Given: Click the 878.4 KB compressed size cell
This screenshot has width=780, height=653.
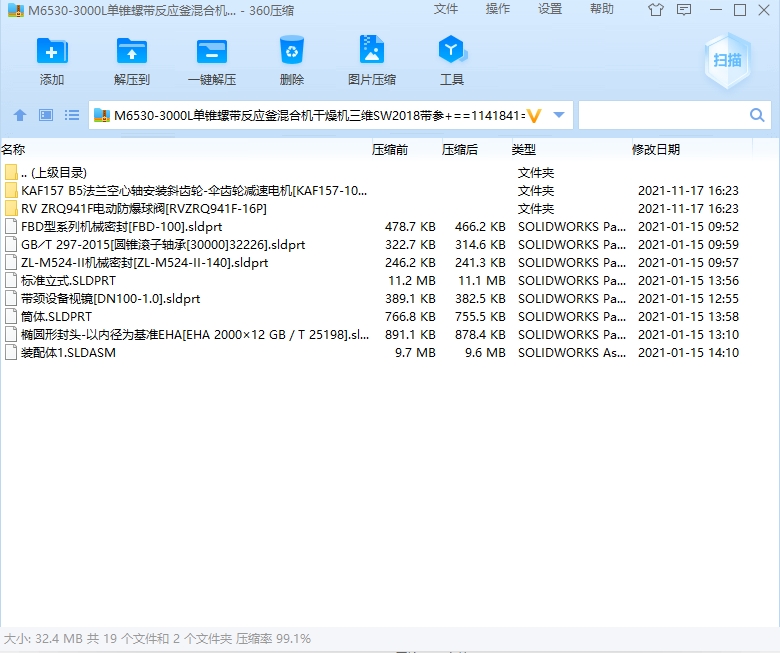Looking at the screenshot, I should pyautogui.click(x=480, y=335).
